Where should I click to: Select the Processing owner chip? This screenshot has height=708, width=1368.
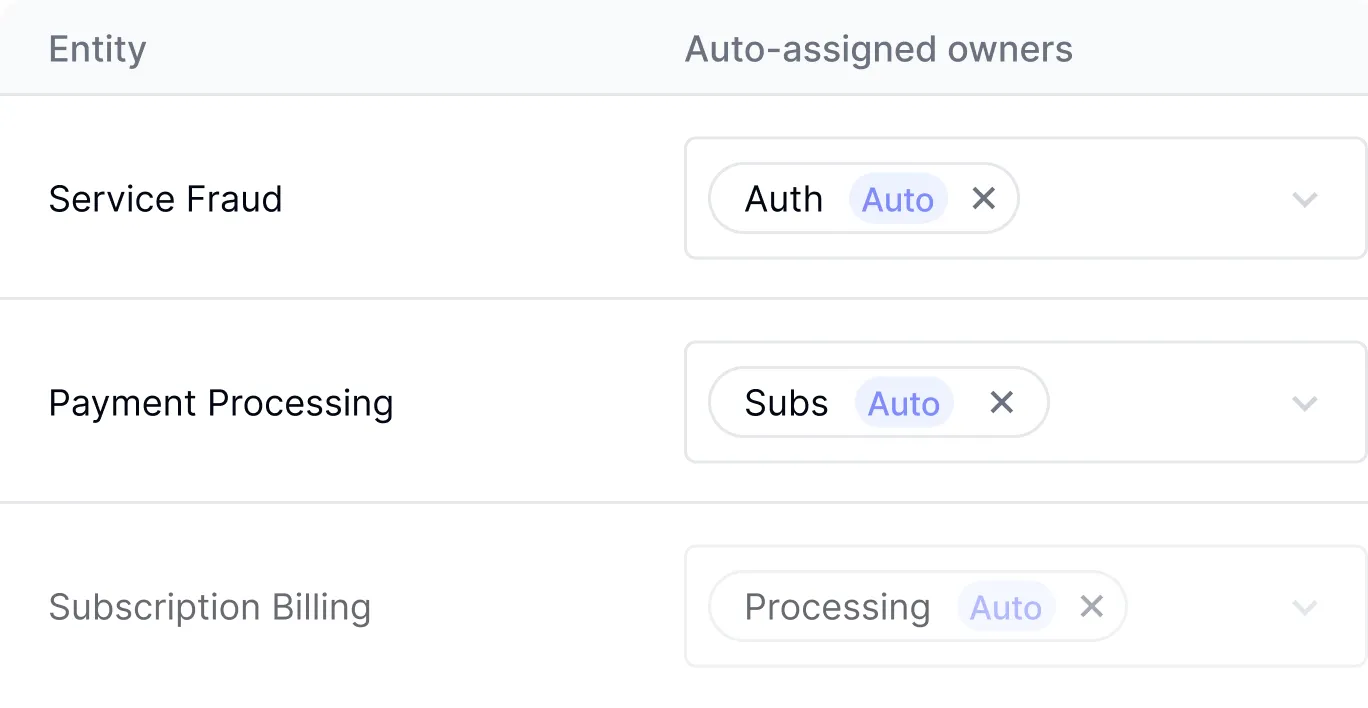836,607
